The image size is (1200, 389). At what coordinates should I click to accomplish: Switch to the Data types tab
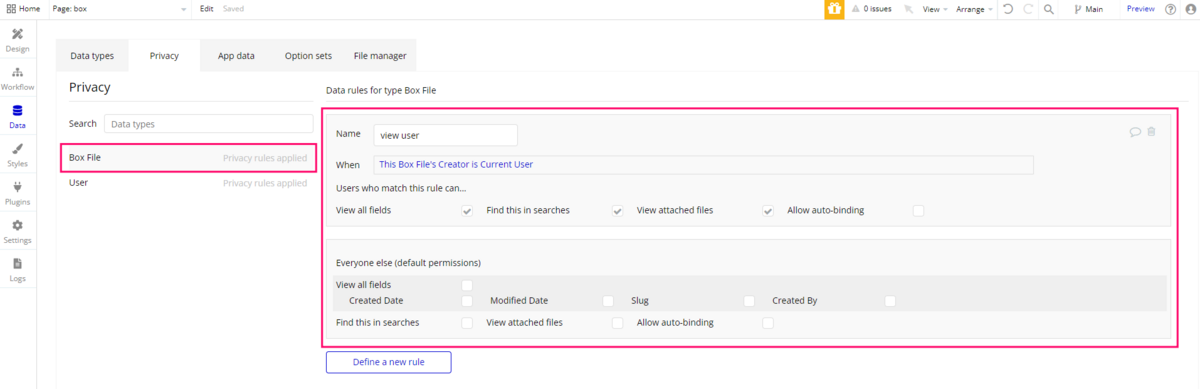[92, 56]
